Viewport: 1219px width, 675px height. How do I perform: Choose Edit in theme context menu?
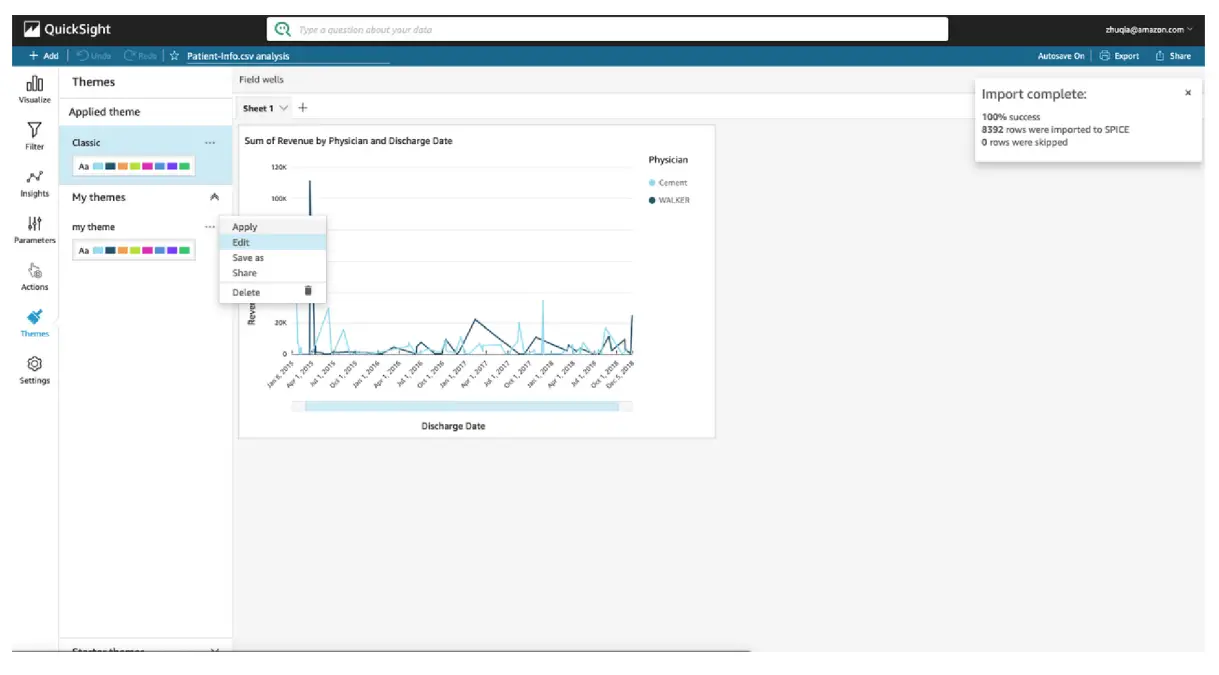241,242
